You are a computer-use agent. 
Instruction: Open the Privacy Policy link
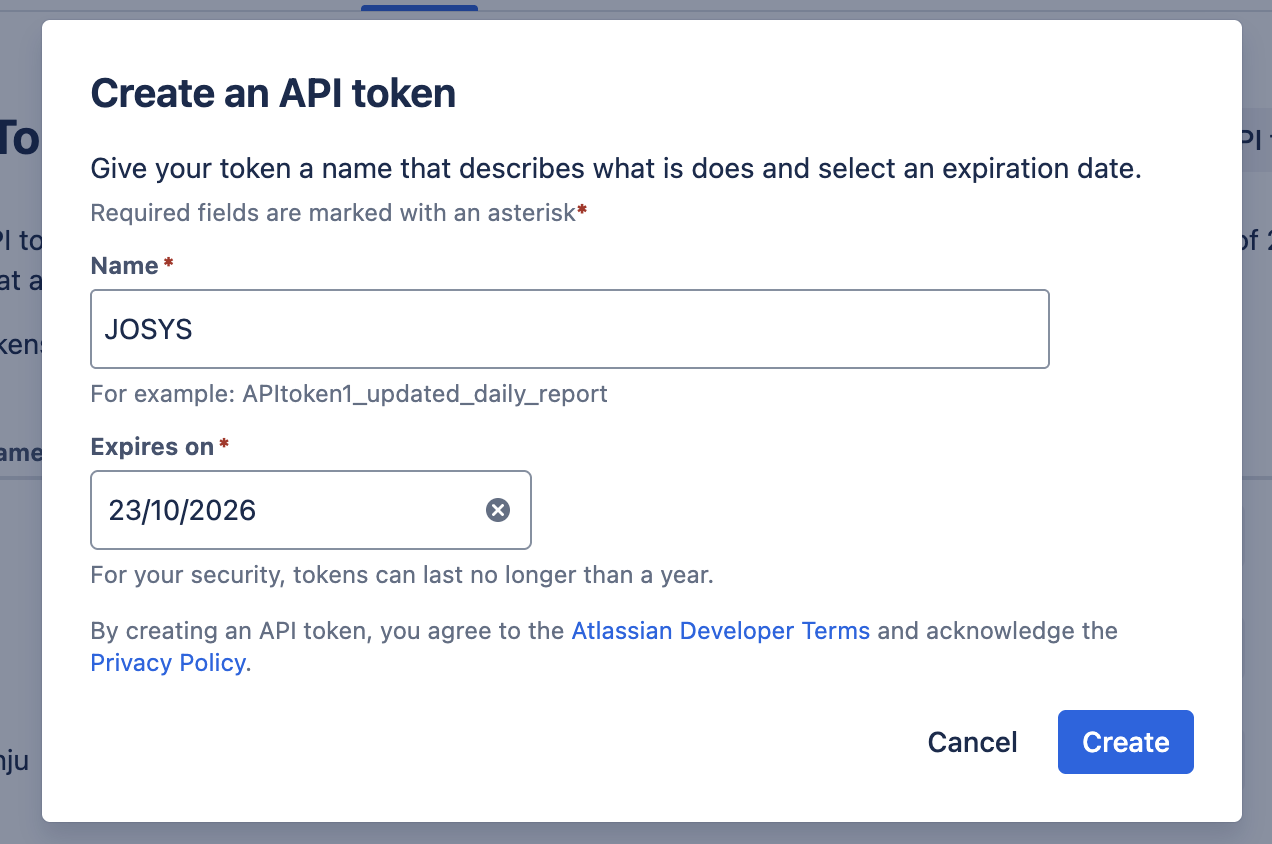click(167, 663)
